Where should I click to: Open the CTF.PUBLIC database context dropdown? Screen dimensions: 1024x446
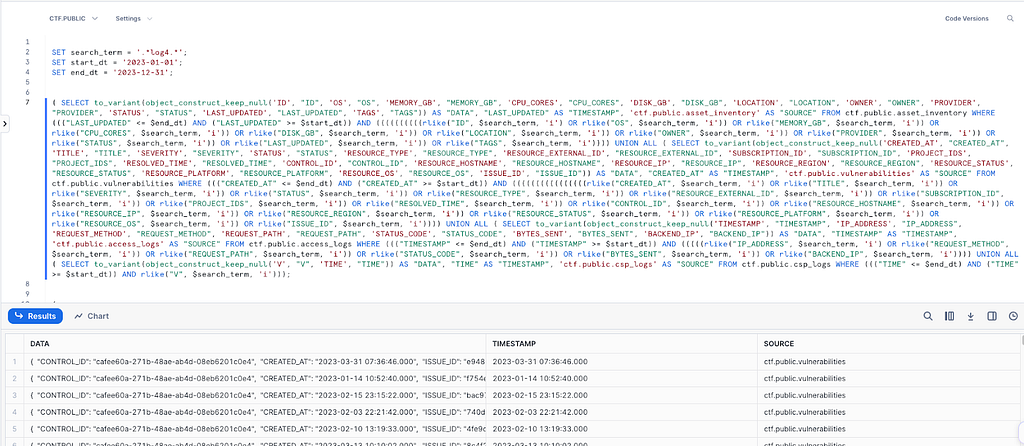[73, 19]
